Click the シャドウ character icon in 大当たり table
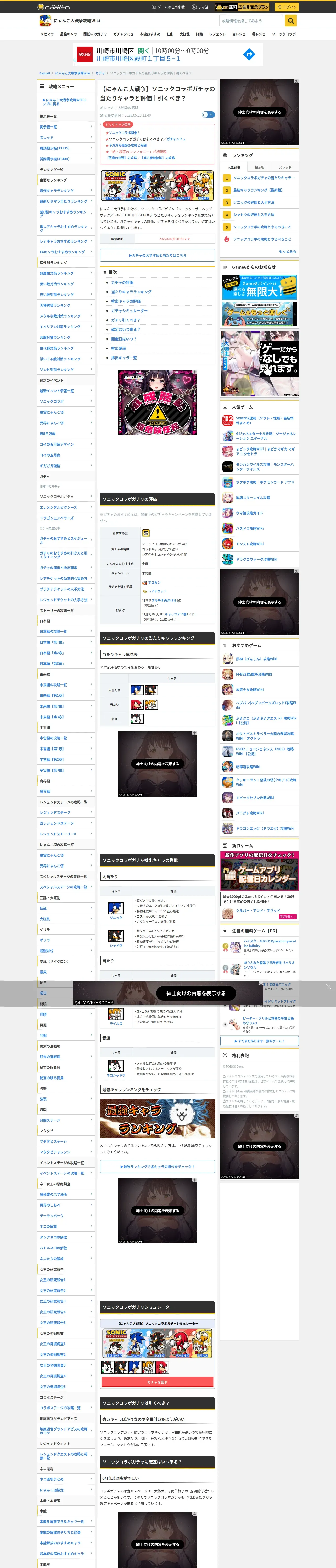This screenshot has width=336, height=1568. [x=116, y=936]
